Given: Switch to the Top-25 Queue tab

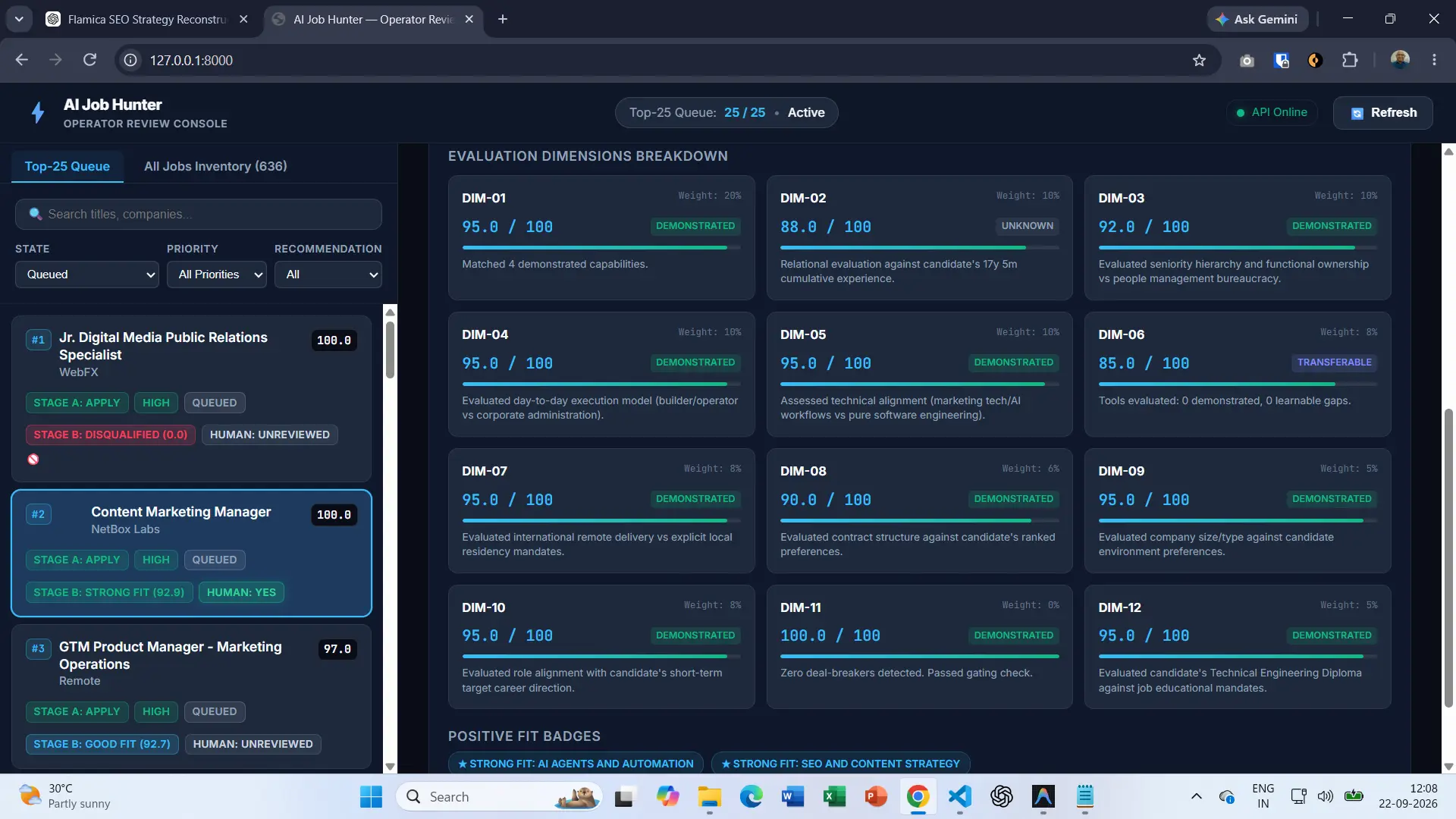Looking at the screenshot, I should pyautogui.click(x=67, y=166).
